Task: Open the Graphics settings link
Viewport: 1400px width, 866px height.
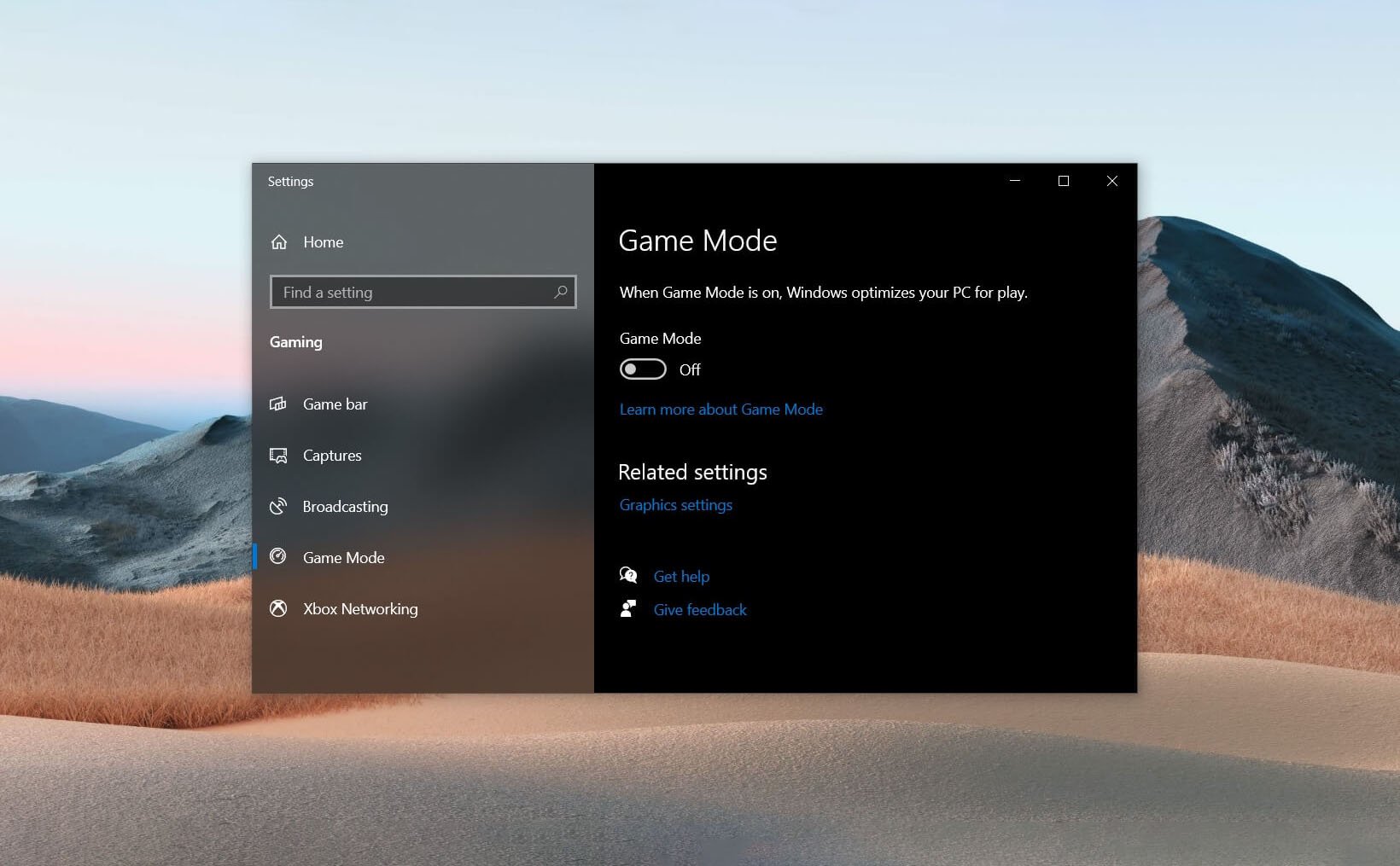Action: click(675, 505)
